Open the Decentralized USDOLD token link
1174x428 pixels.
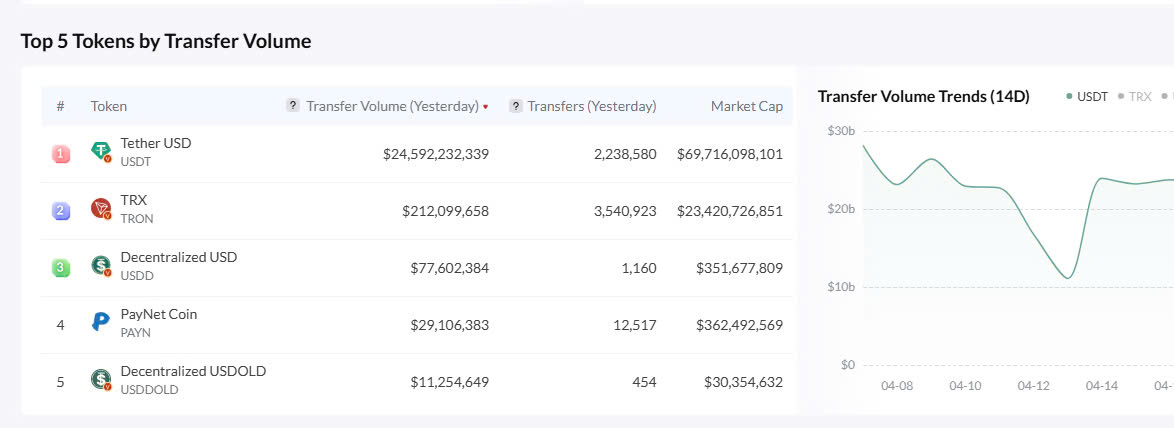coord(193,371)
